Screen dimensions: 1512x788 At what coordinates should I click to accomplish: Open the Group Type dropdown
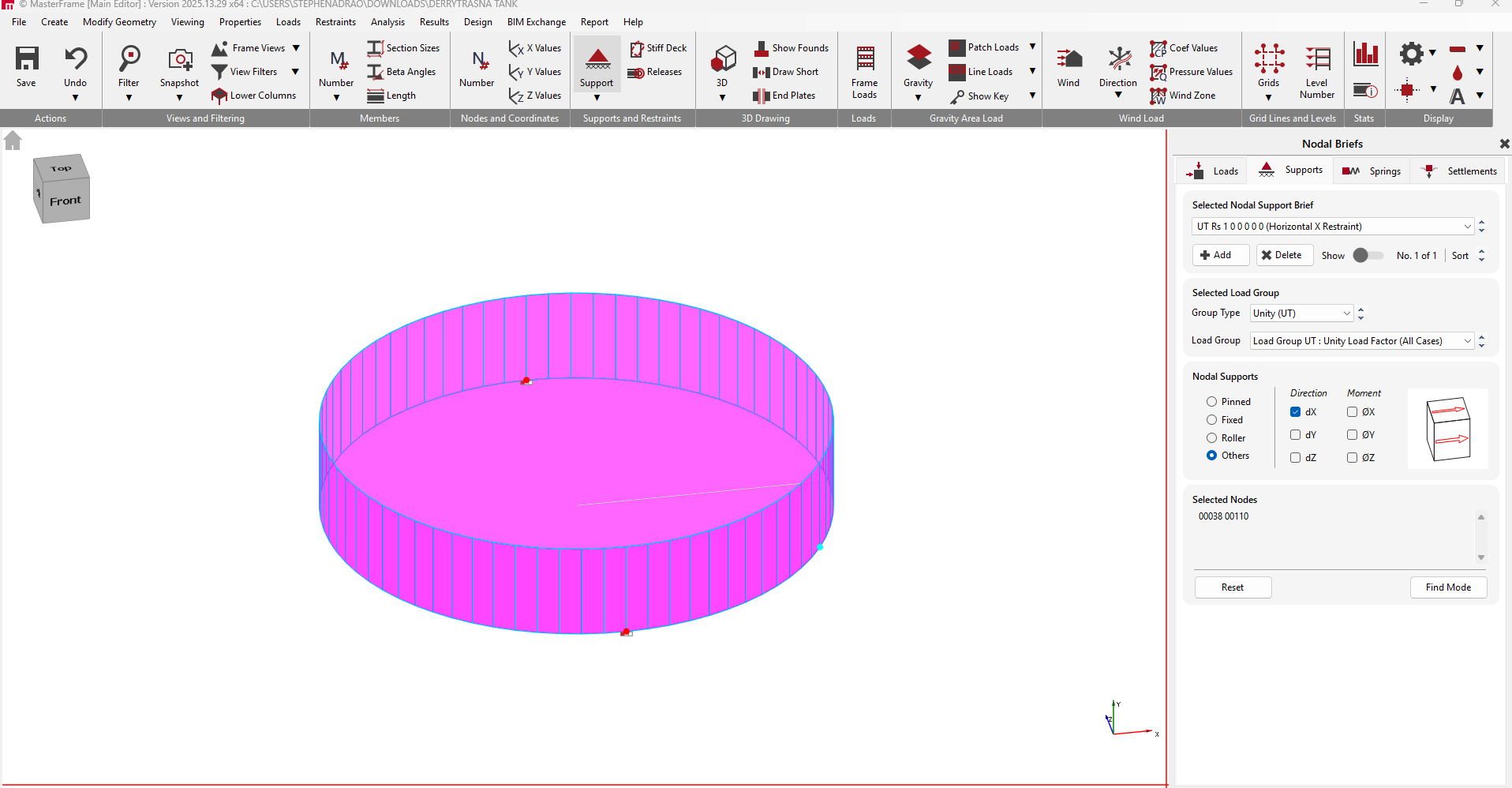click(x=1346, y=313)
